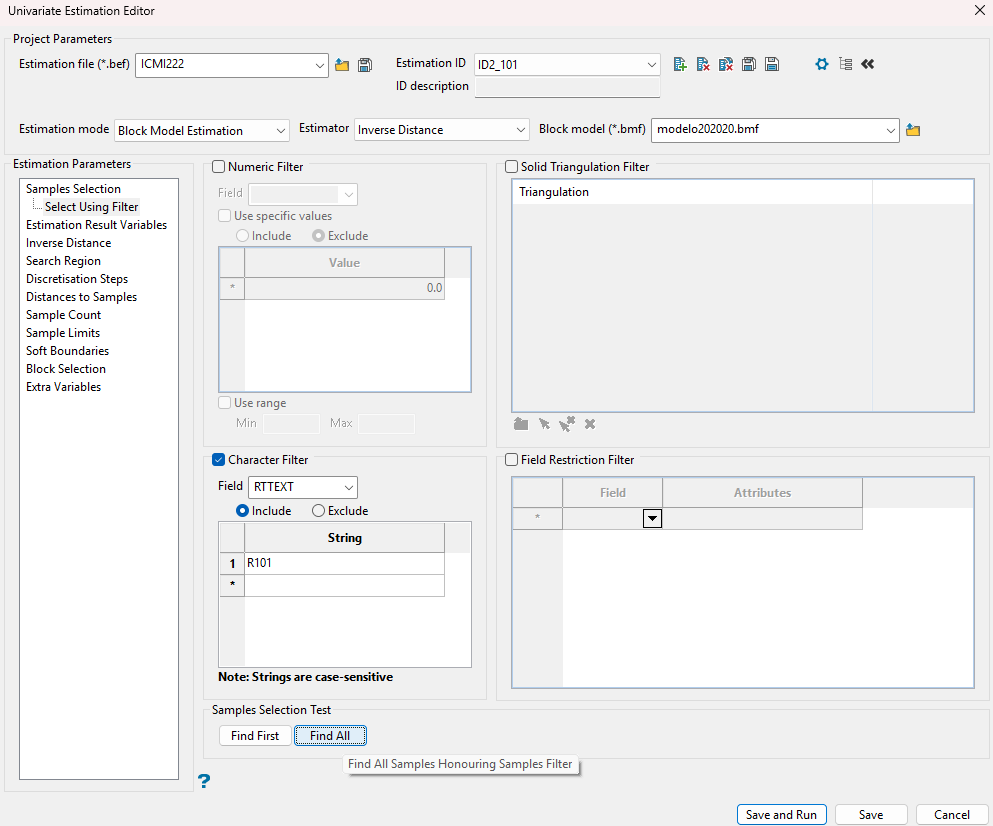Click the ID description input field
Image resolution: width=993 pixels, height=826 pixels.
[567, 87]
